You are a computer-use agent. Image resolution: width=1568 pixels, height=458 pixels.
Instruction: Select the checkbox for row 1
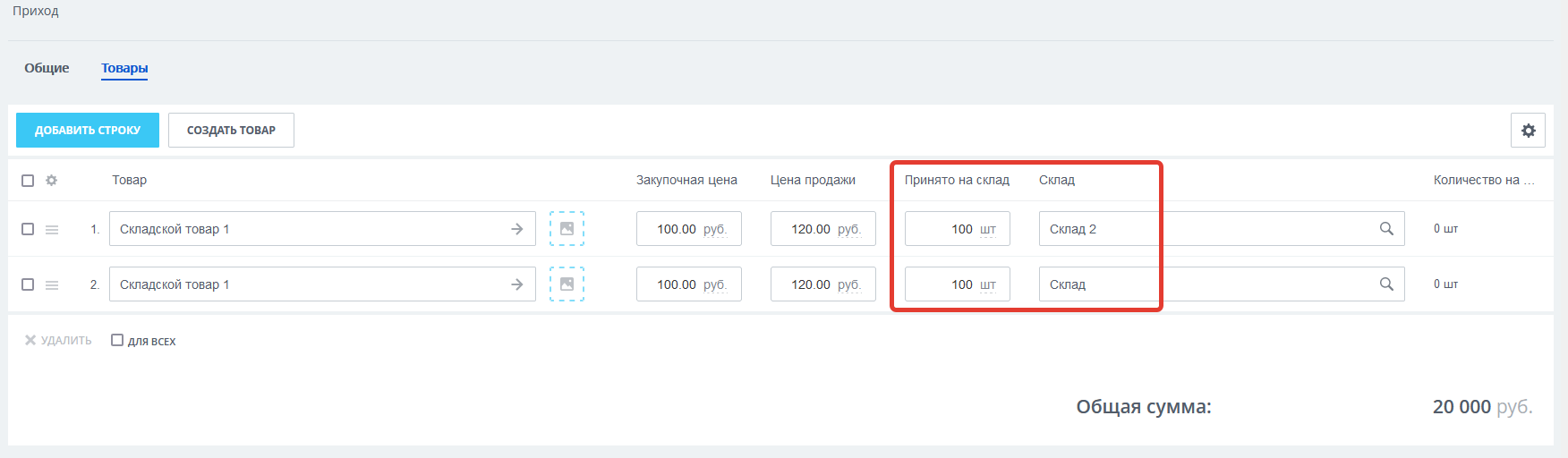click(28, 229)
